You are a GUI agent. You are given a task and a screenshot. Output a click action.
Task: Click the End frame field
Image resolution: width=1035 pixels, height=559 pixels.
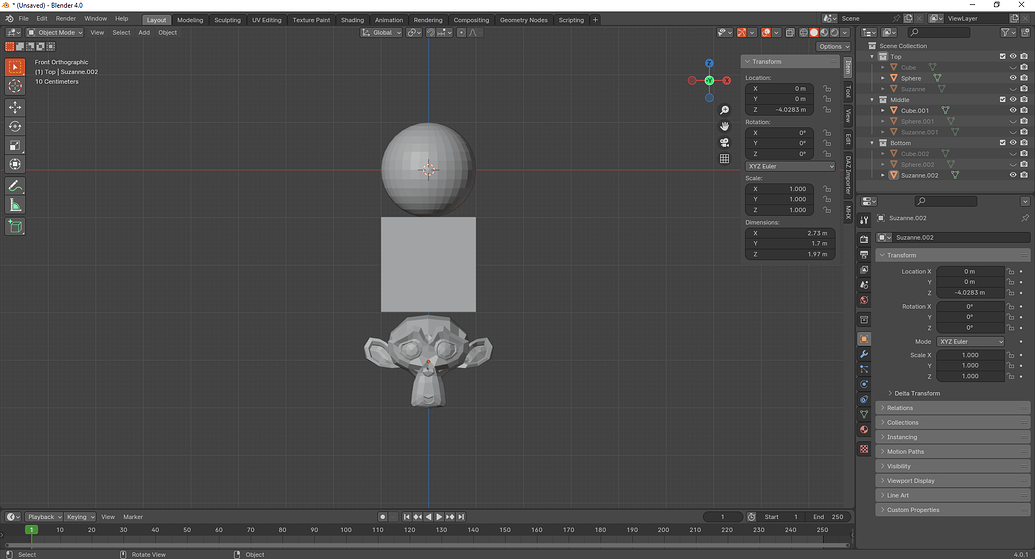828,517
